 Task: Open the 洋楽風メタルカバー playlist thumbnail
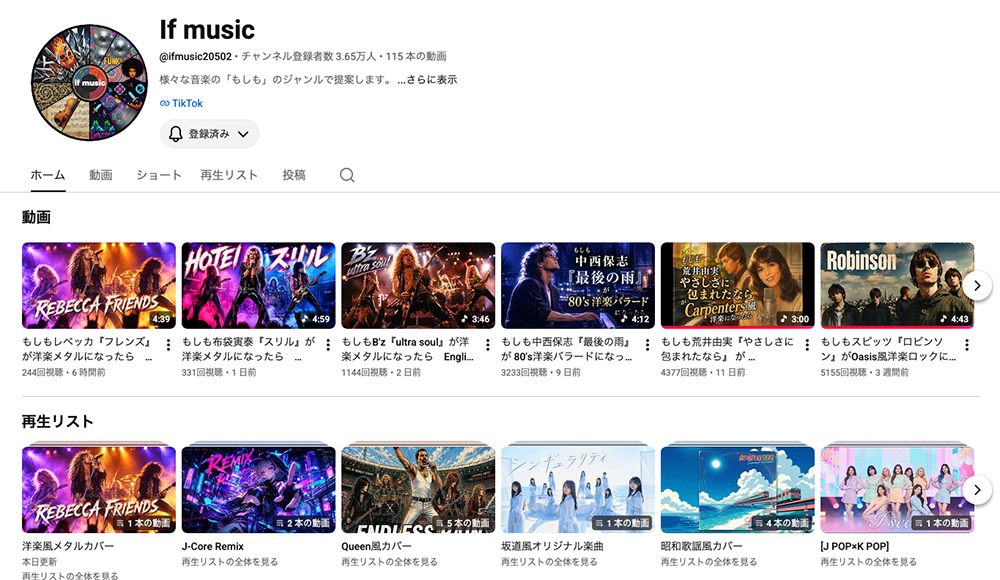[99, 489]
